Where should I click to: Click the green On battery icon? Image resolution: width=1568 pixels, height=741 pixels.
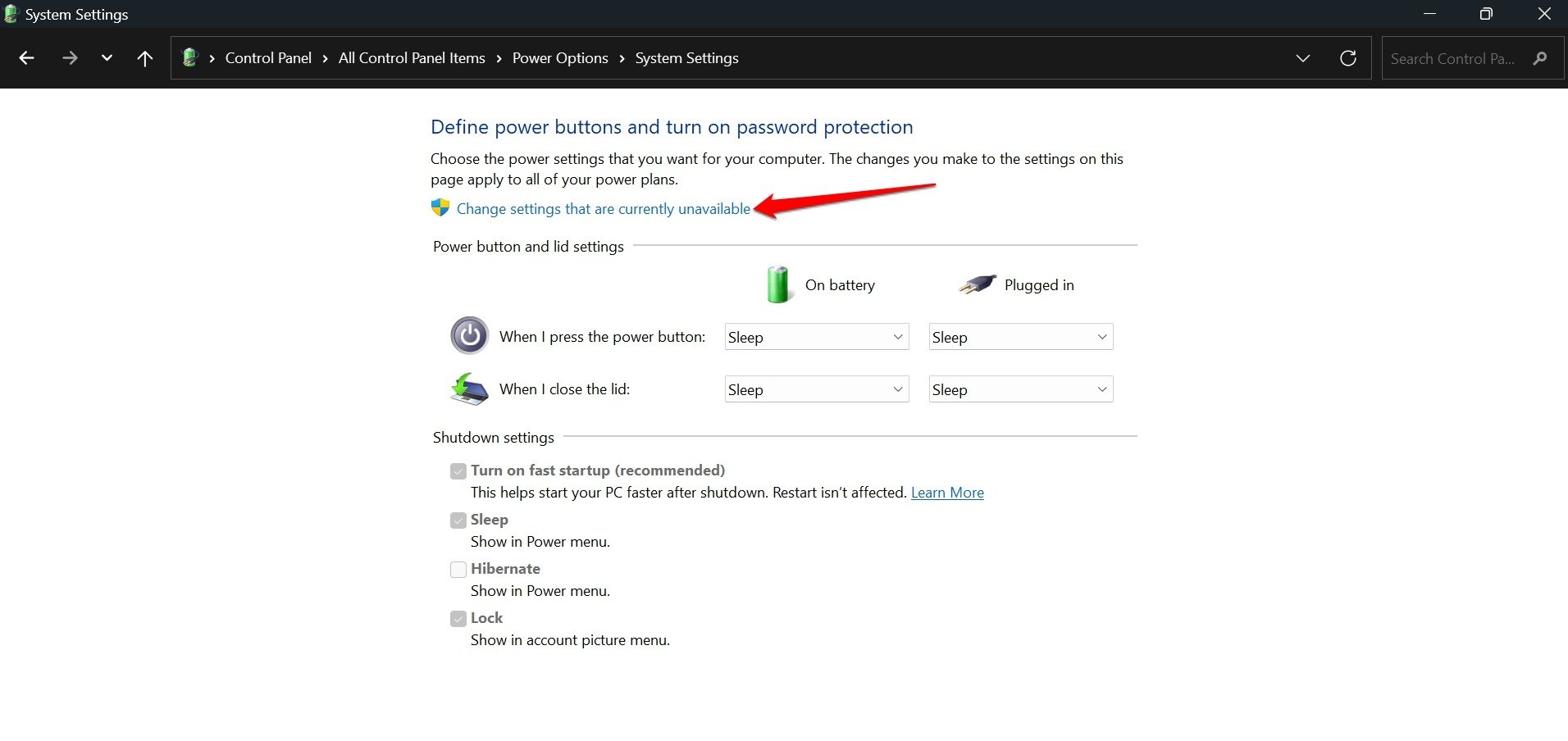tap(777, 284)
